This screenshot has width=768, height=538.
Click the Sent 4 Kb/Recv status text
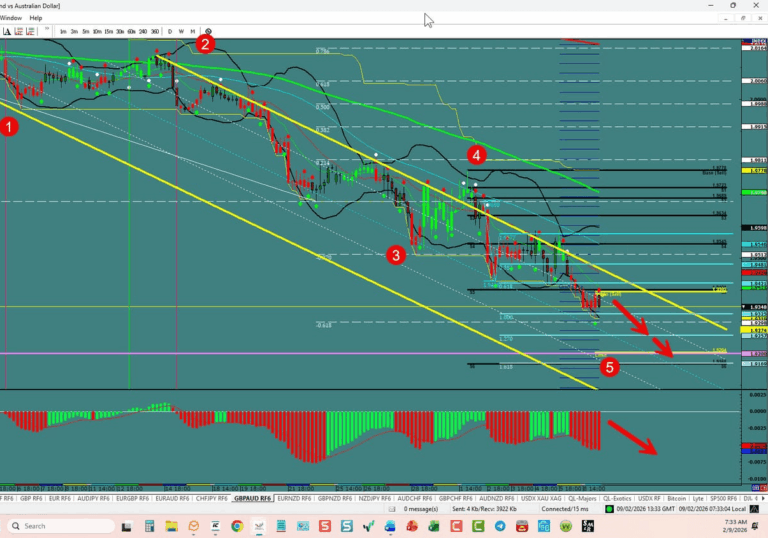click(484, 509)
